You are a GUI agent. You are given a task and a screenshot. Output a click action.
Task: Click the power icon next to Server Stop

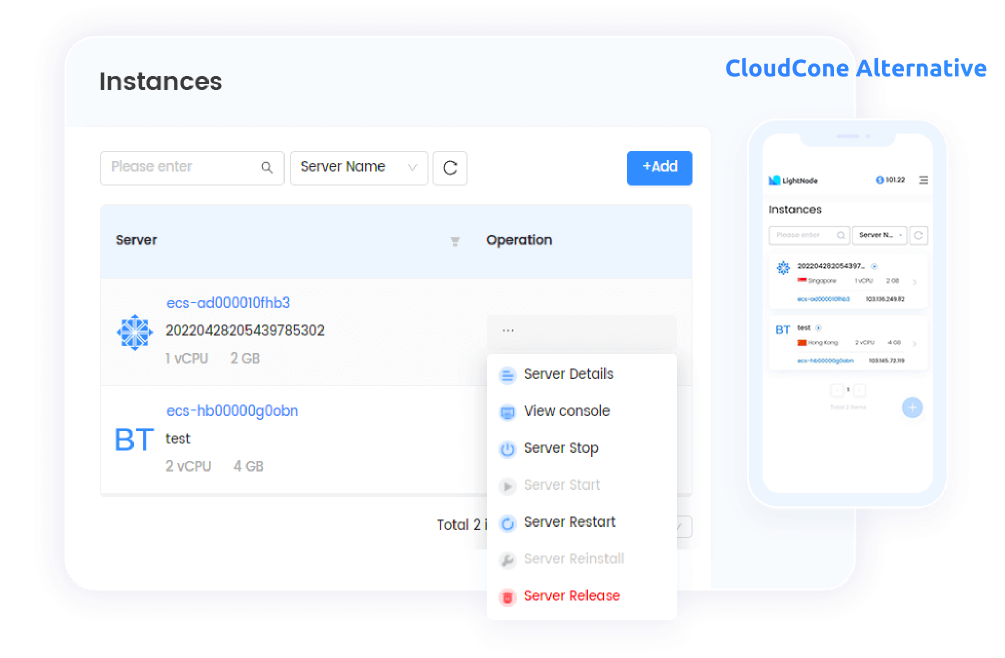[507, 448]
